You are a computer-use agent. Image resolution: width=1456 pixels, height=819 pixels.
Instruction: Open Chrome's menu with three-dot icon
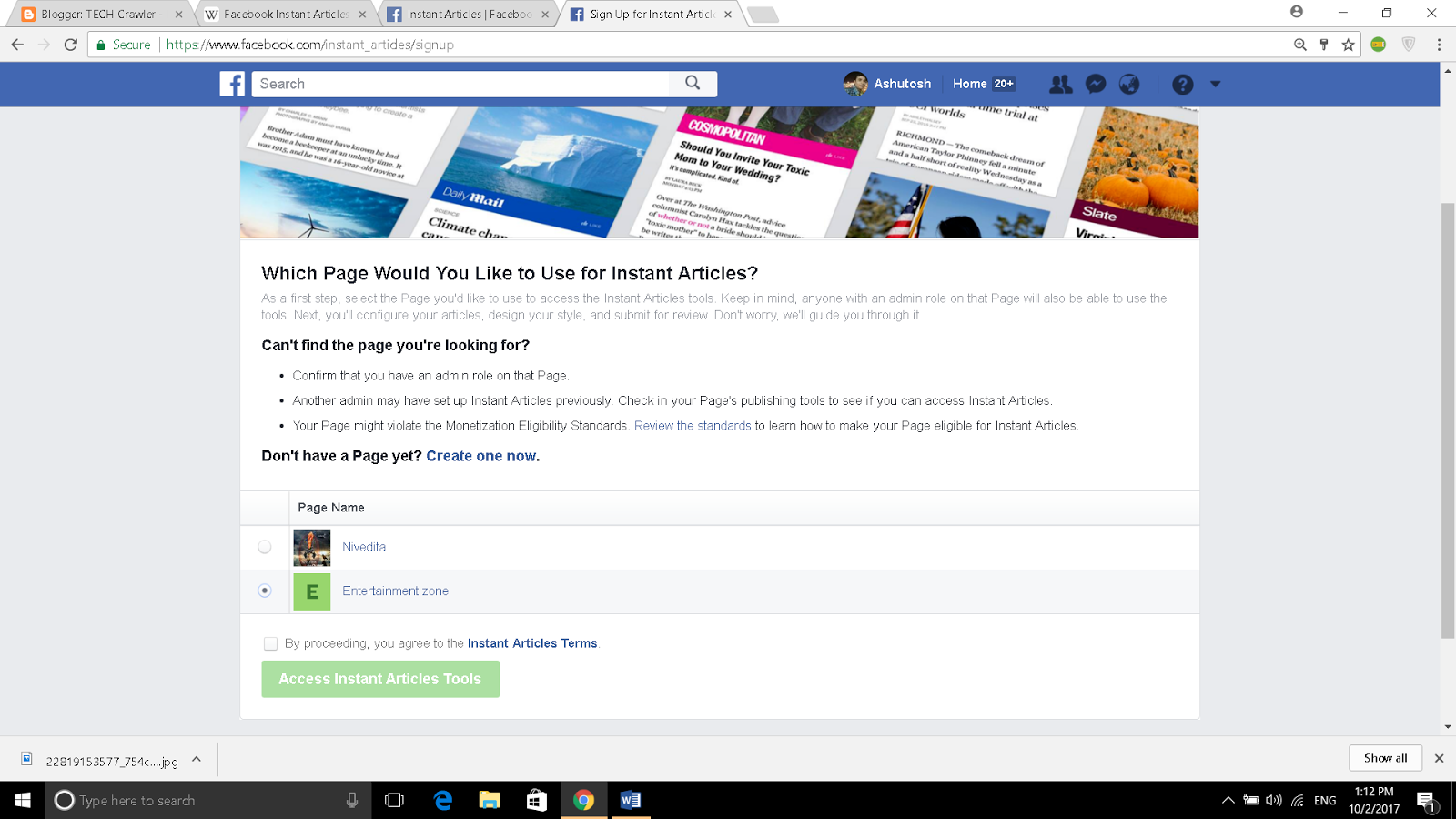[1439, 44]
